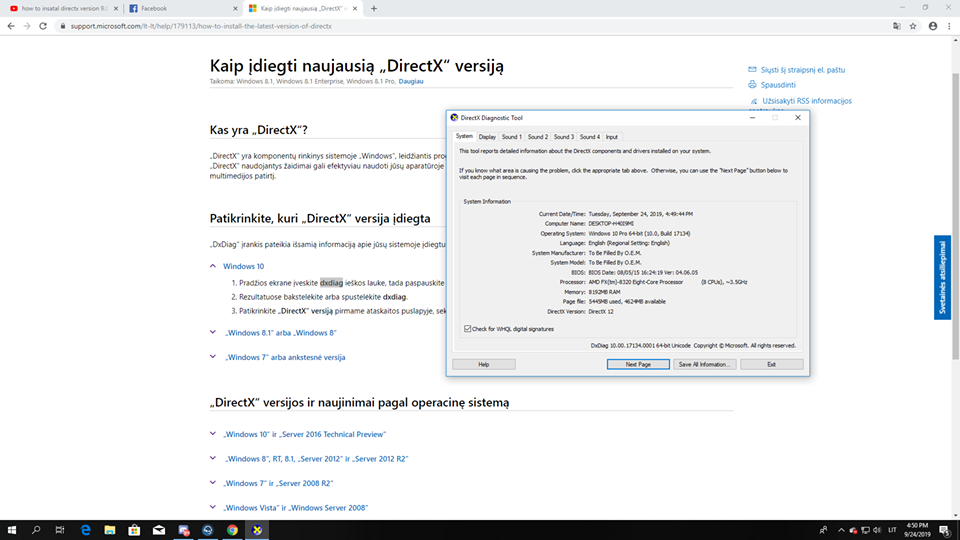Viewport: 960px width, 540px height.
Task: Click the email icon for sending the article
Action: pyautogui.click(x=752, y=70)
